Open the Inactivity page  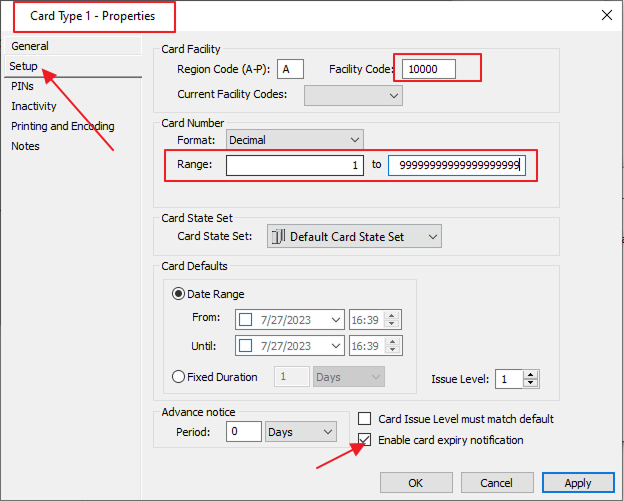pos(33,106)
